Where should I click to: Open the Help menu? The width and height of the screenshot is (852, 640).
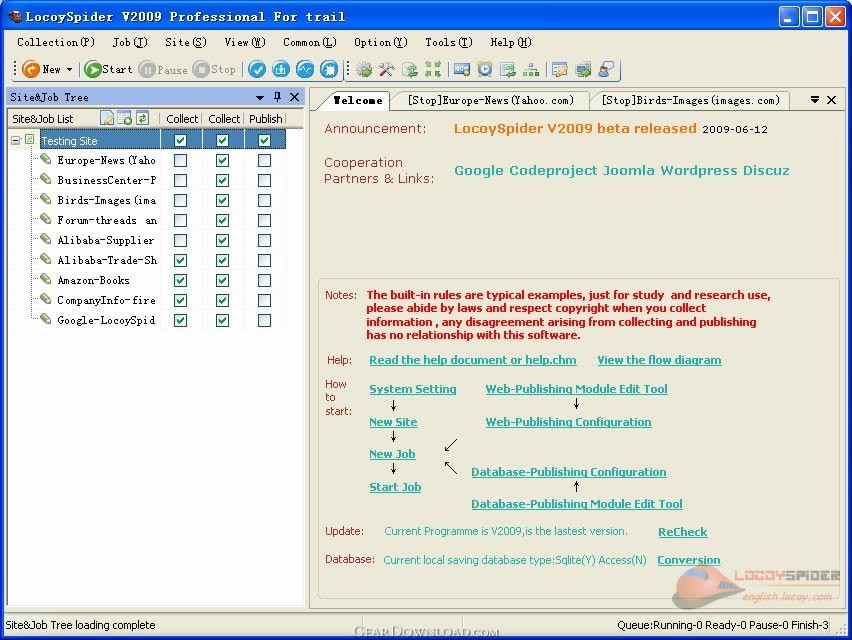[x=511, y=42]
